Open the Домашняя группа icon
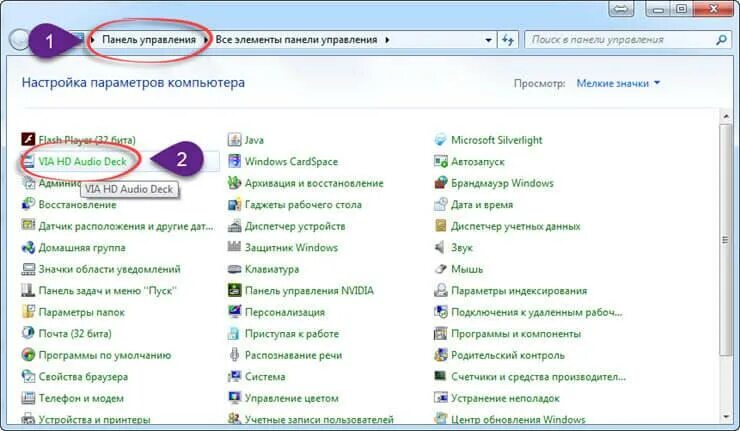Viewport: 740px width, 431px height. coord(28,247)
